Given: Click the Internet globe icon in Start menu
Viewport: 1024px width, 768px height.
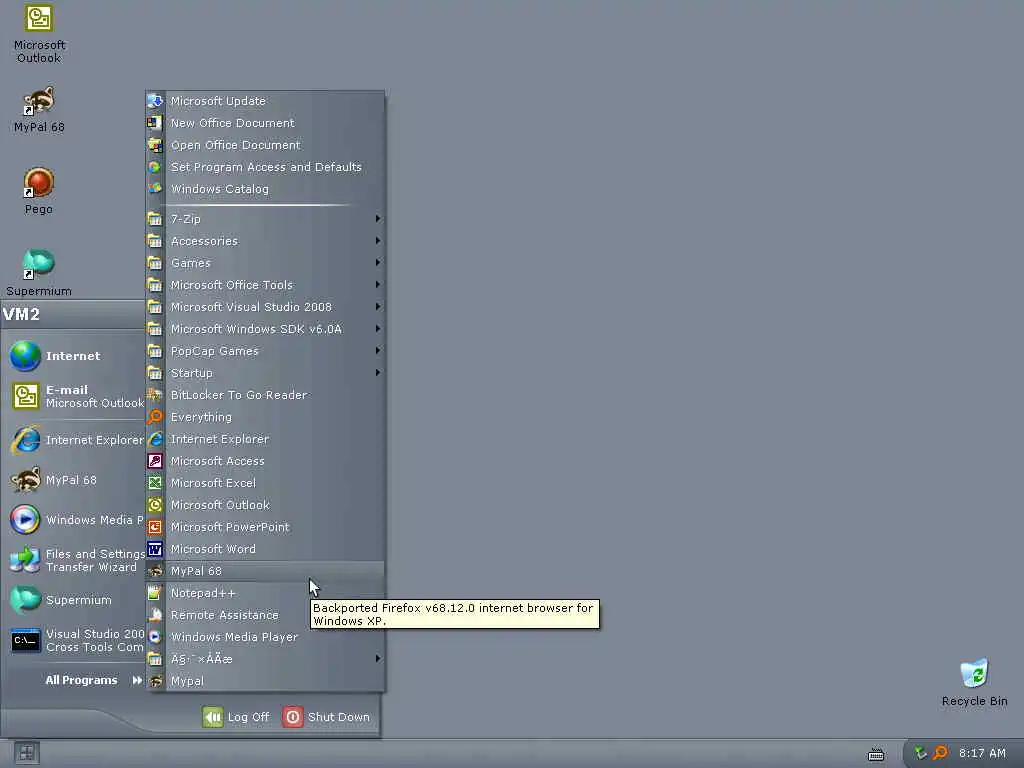Looking at the screenshot, I should pyautogui.click(x=25, y=356).
